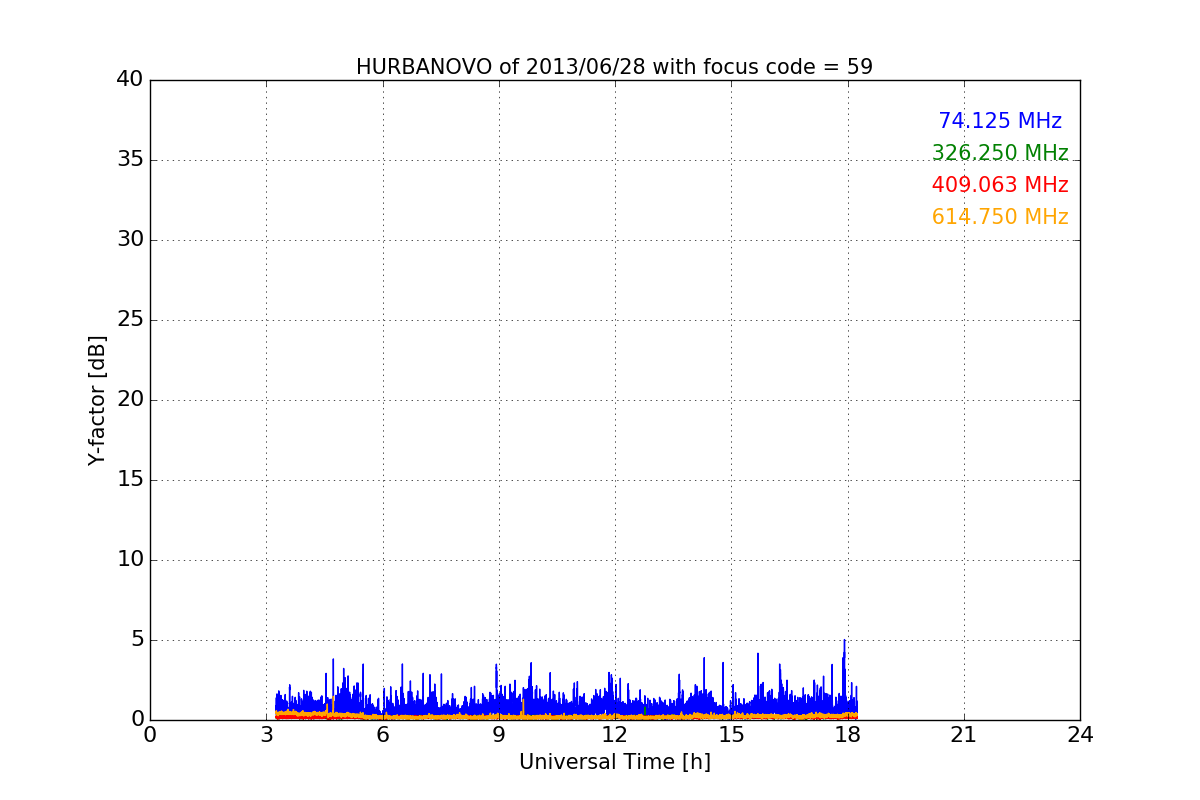The width and height of the screenshot is (1200, 800).
Task: Select the 74.125 MHz legend label
Action: pyautogui.click(x=1000, y=121)
